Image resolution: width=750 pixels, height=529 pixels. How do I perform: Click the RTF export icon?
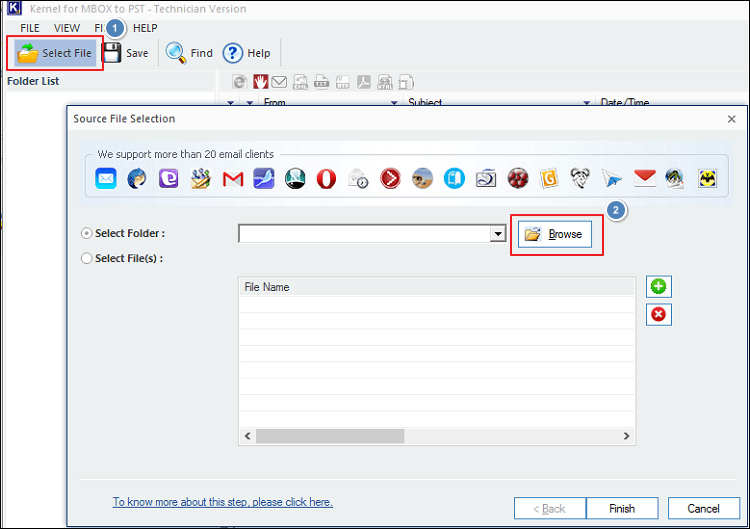coord(342,82)
